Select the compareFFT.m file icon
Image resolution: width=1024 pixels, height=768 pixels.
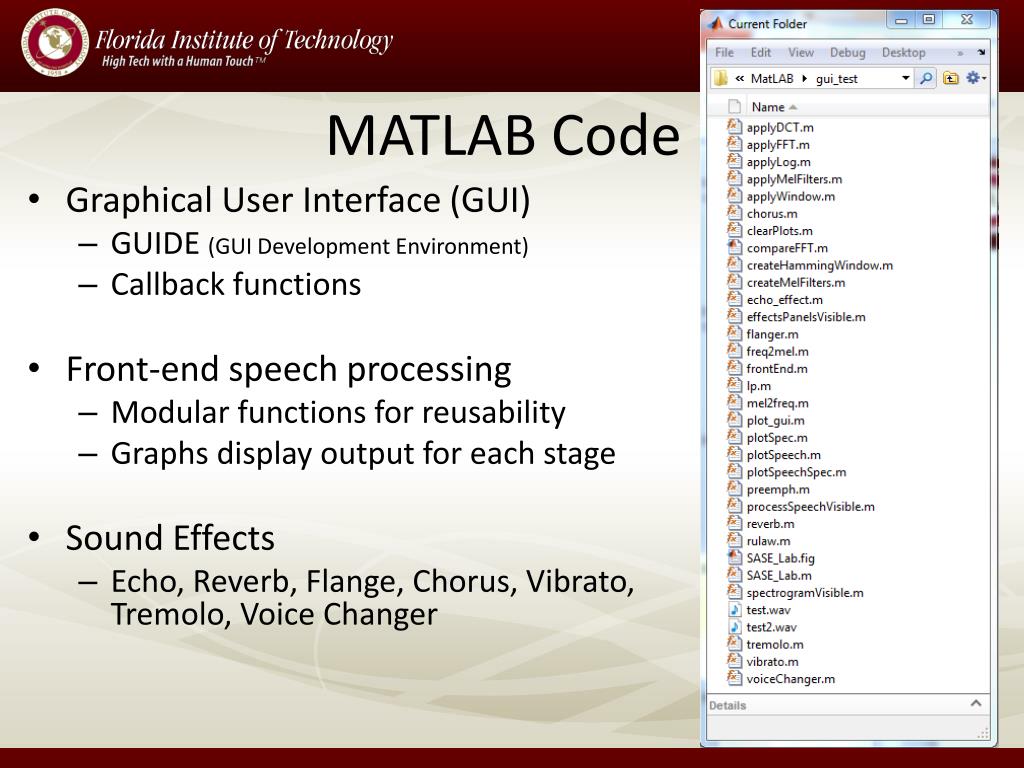[x=735, y=247]
